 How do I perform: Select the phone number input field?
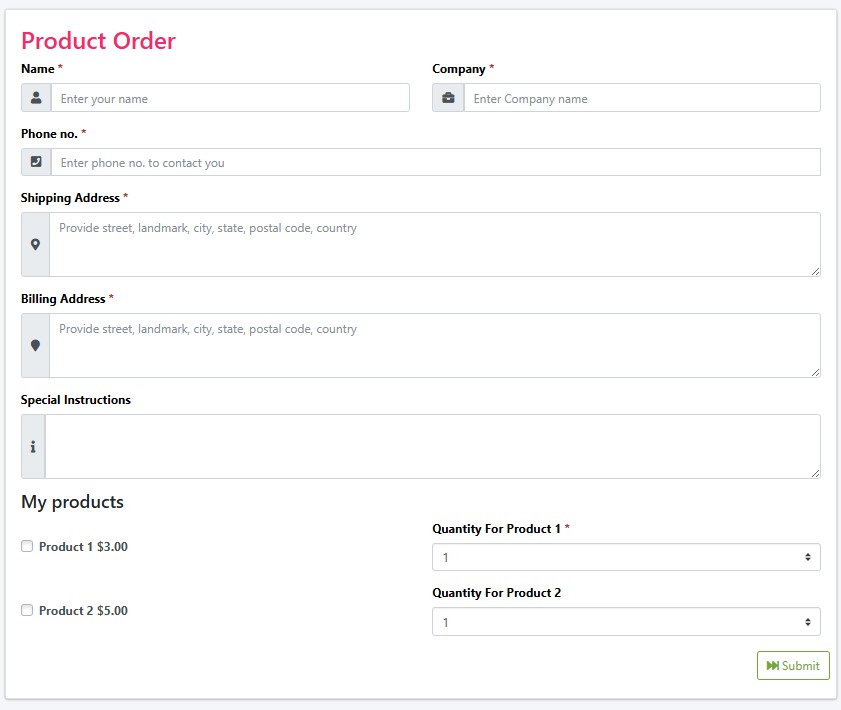(435, 162)
